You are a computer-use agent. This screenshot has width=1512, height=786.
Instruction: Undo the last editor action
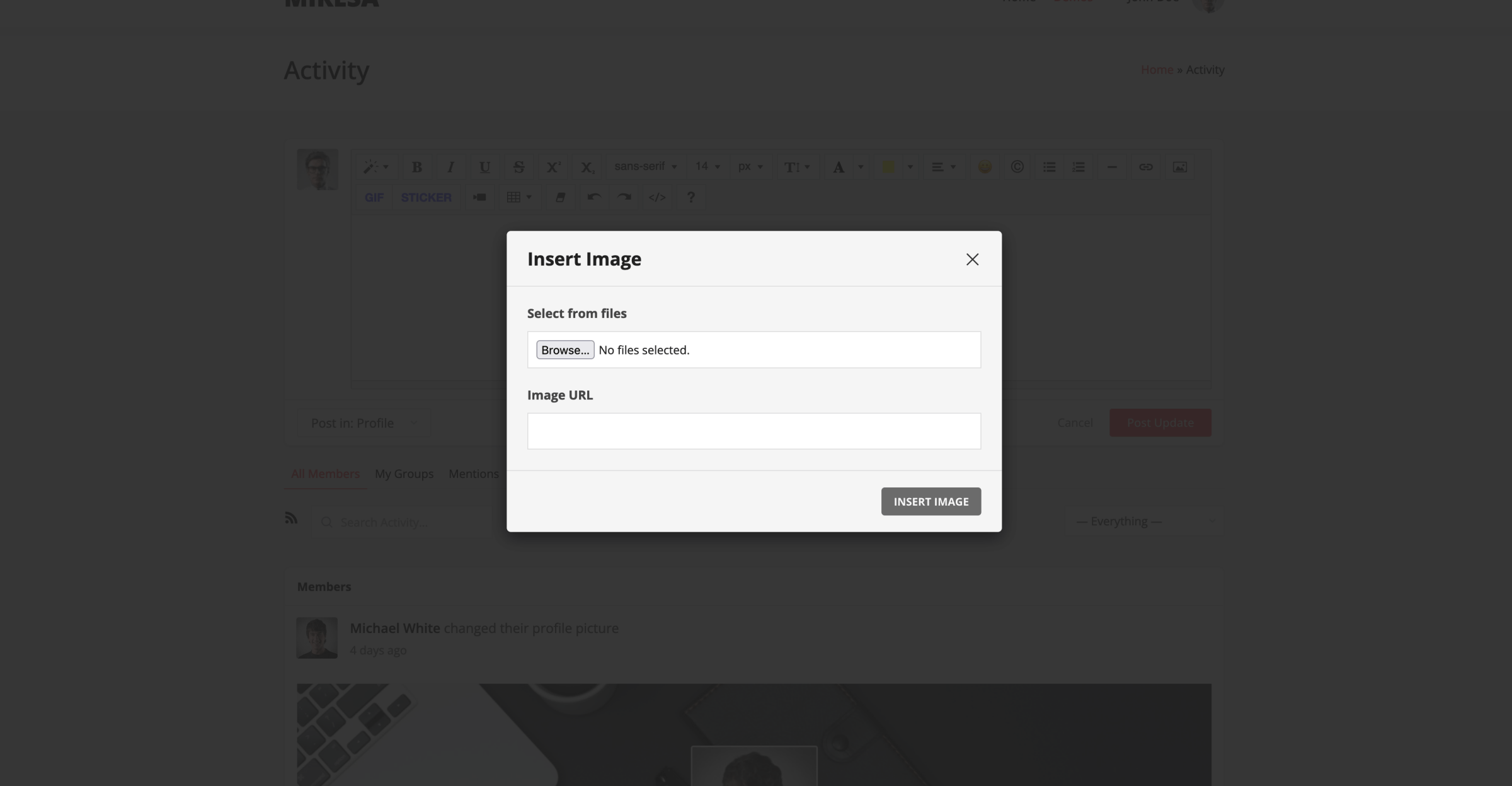pyautogui.click(x=593, y=197)
